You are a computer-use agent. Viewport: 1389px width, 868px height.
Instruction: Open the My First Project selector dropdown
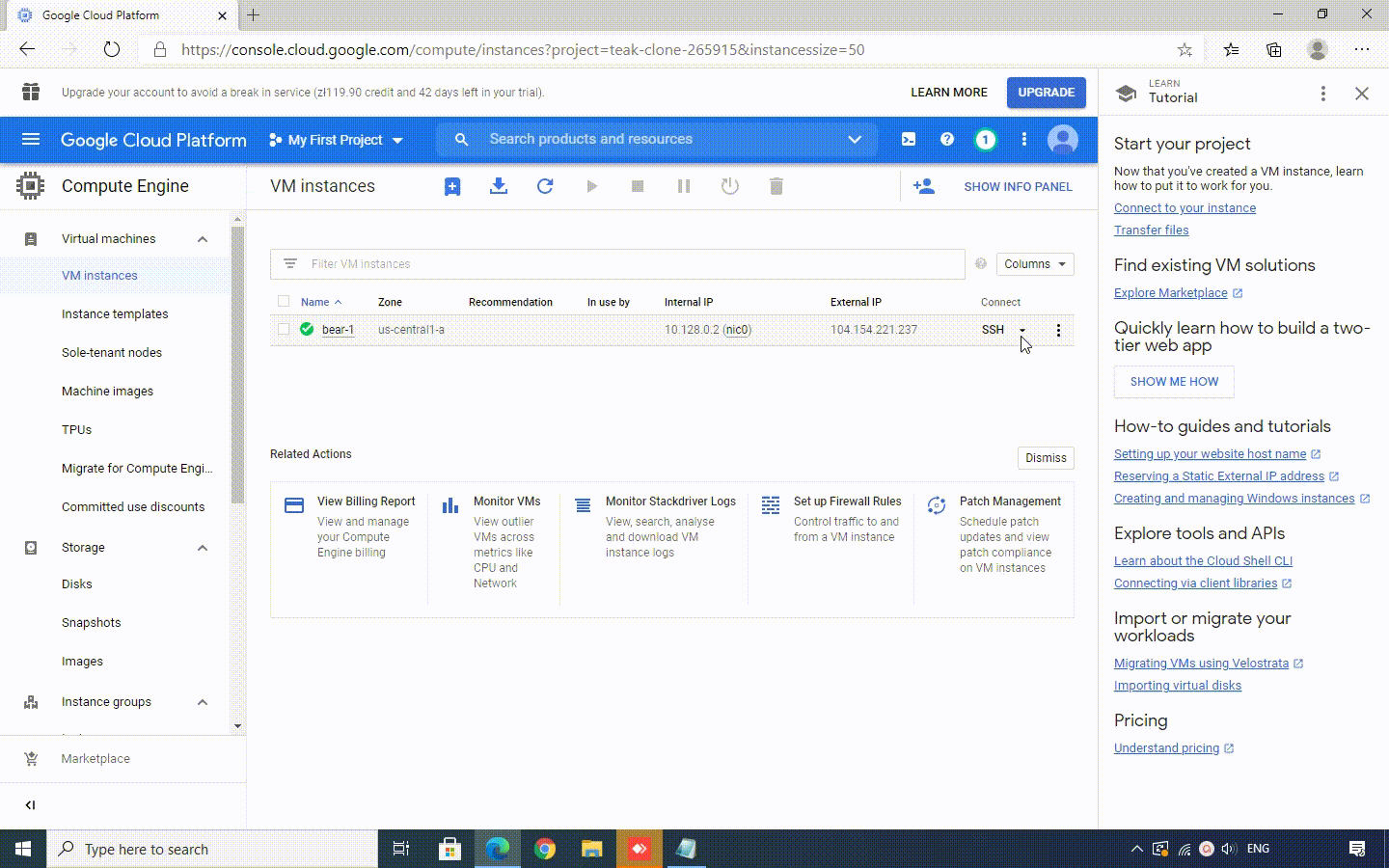(336, 140)
